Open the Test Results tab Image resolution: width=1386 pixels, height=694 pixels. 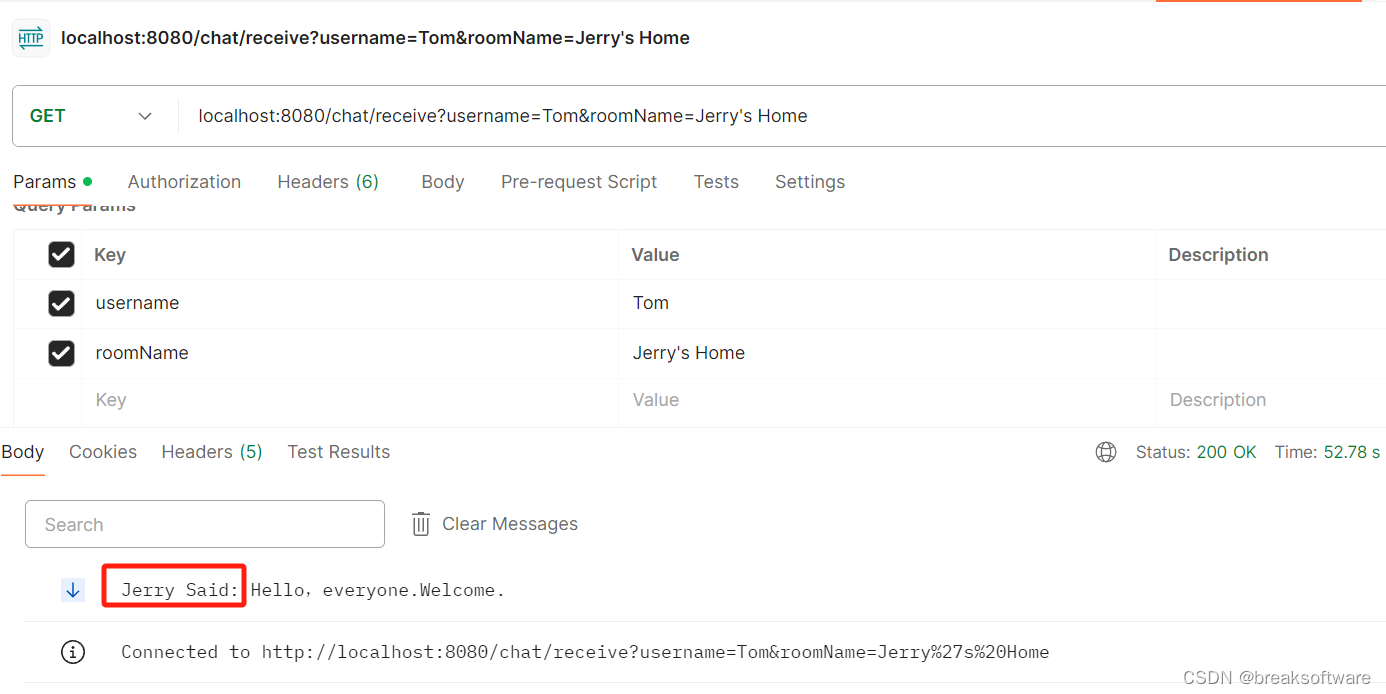338,452
